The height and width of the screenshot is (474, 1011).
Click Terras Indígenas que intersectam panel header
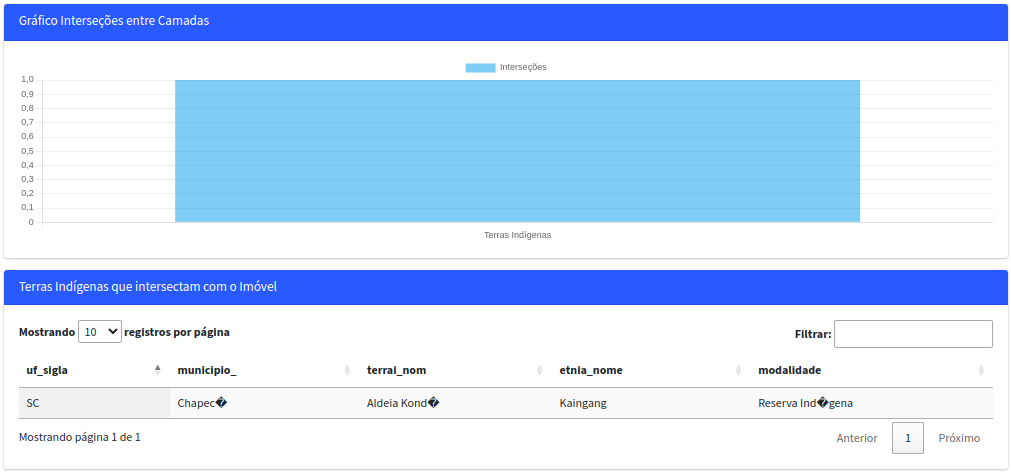[x=148, y=287]
